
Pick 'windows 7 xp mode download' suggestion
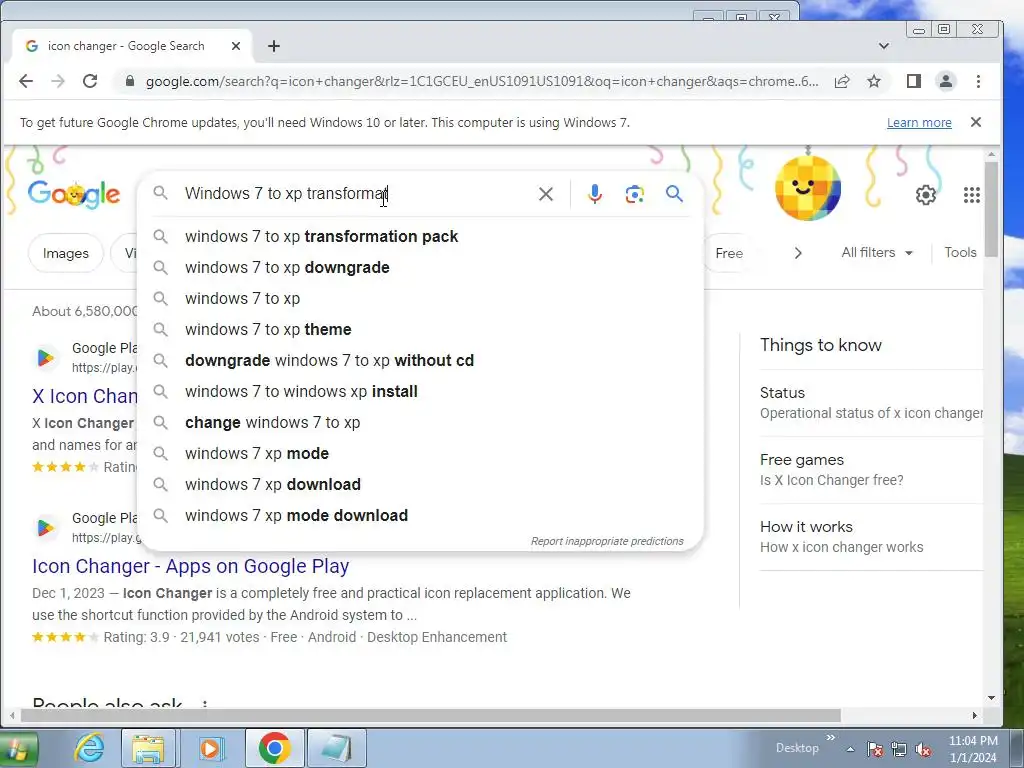(421, 516)
